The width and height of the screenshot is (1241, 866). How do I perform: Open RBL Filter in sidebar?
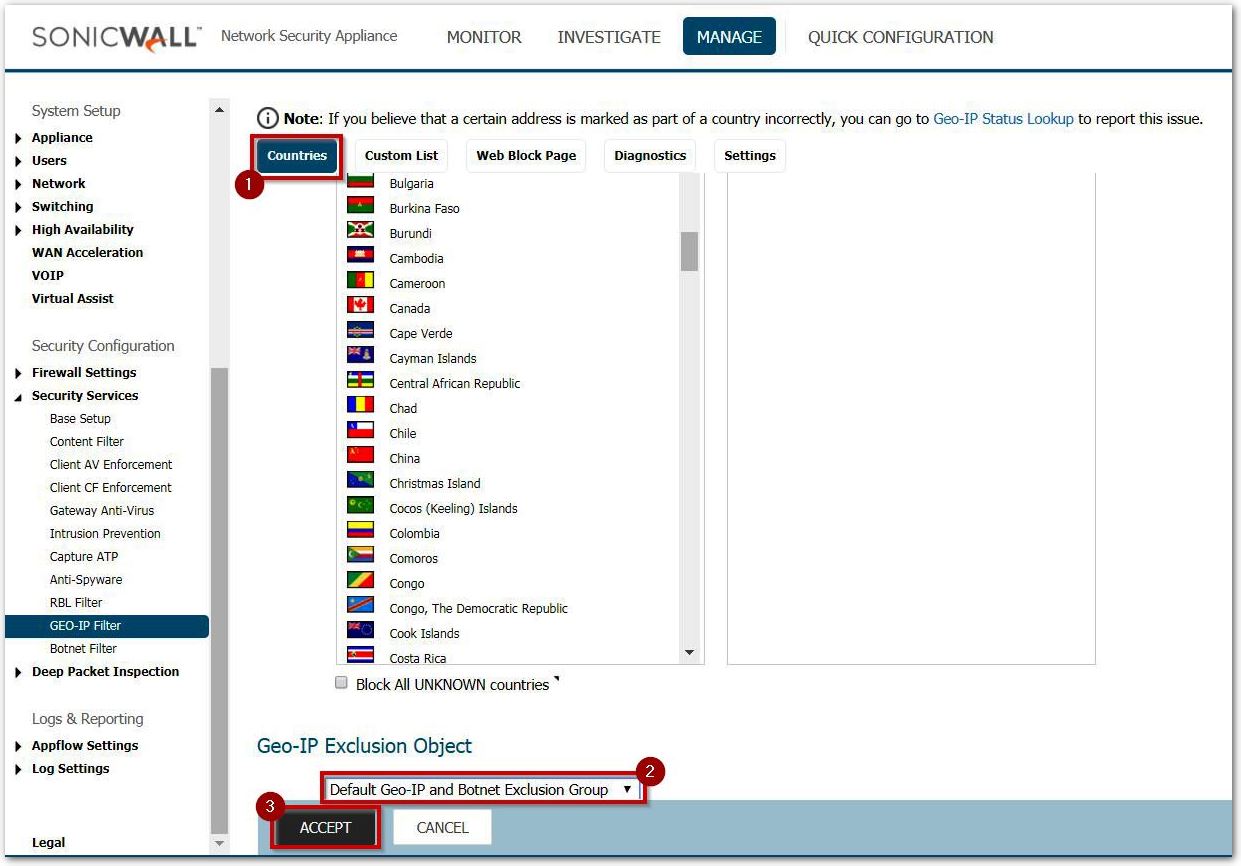click(76, 603)
